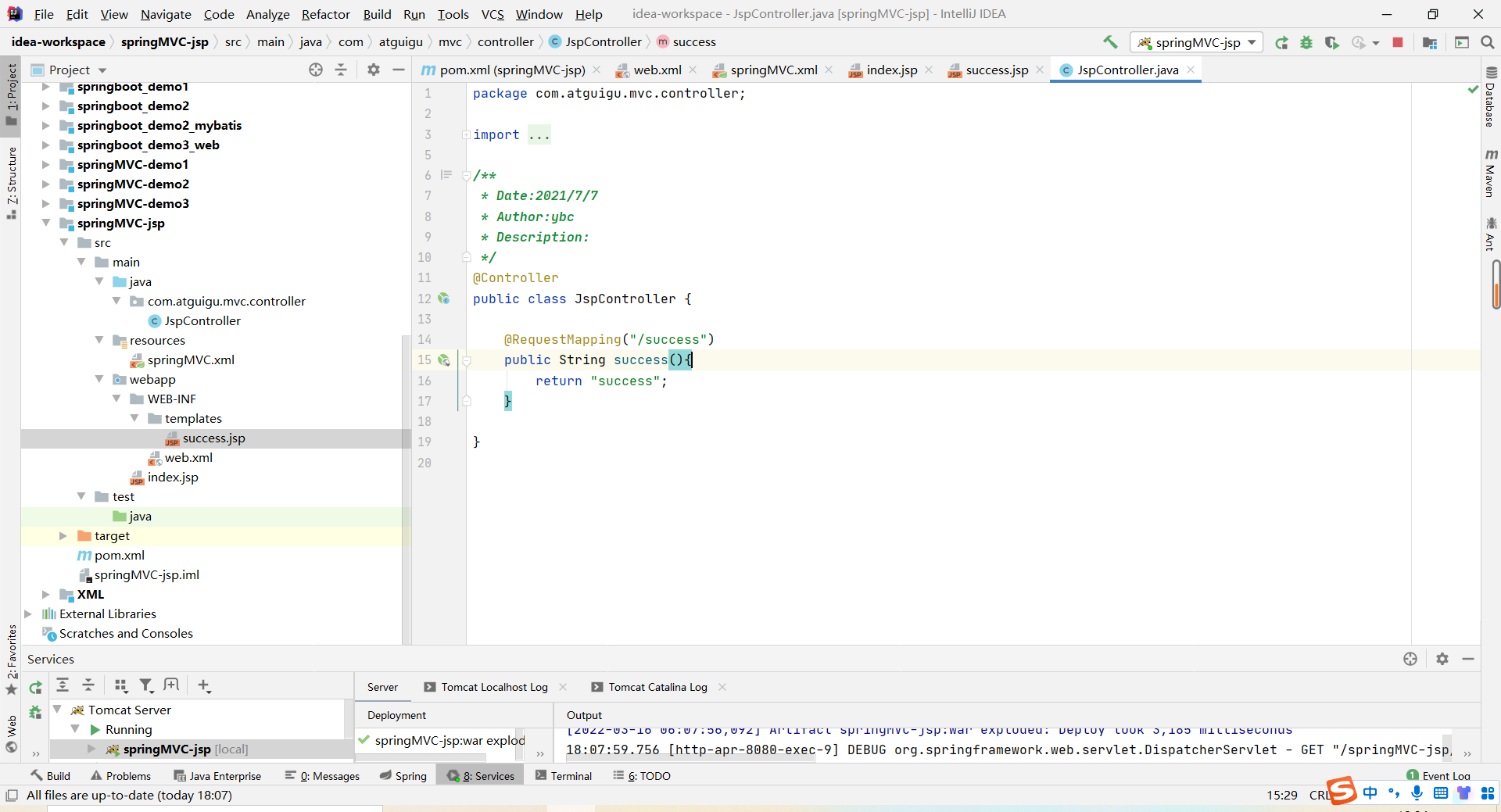The width and height of the screenshot is (1501, 812).
Task: Minimize the Services tool window
Action: (x=1468, y=659)
